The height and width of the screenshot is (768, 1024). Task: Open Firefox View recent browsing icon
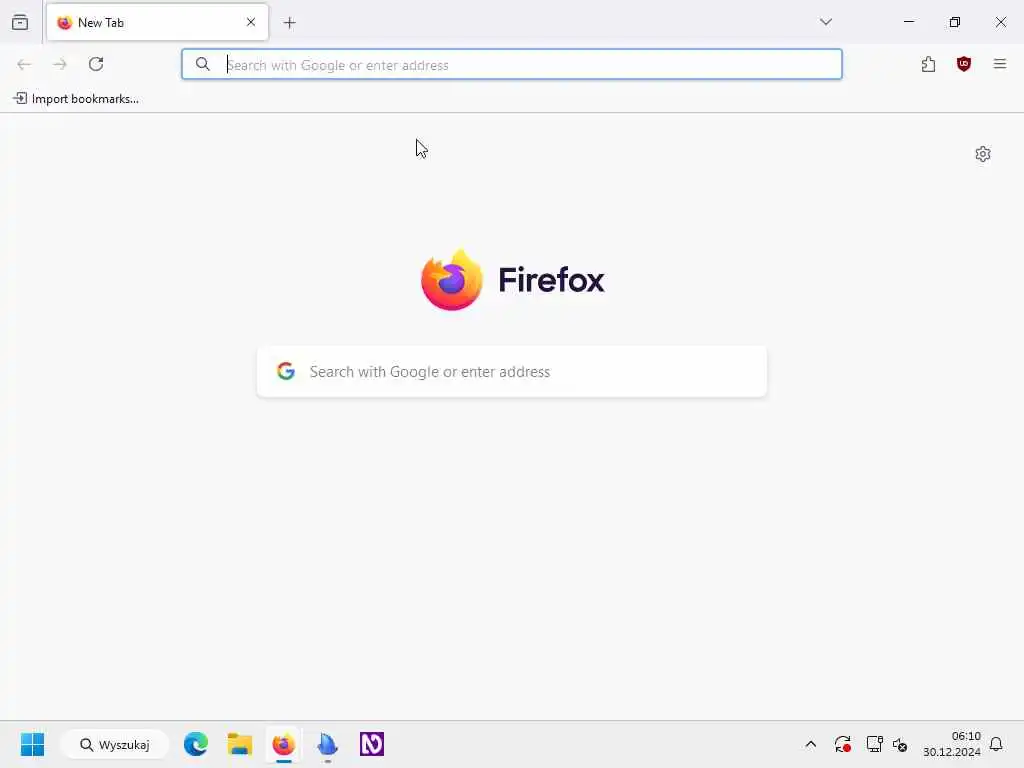coord(20,22)
